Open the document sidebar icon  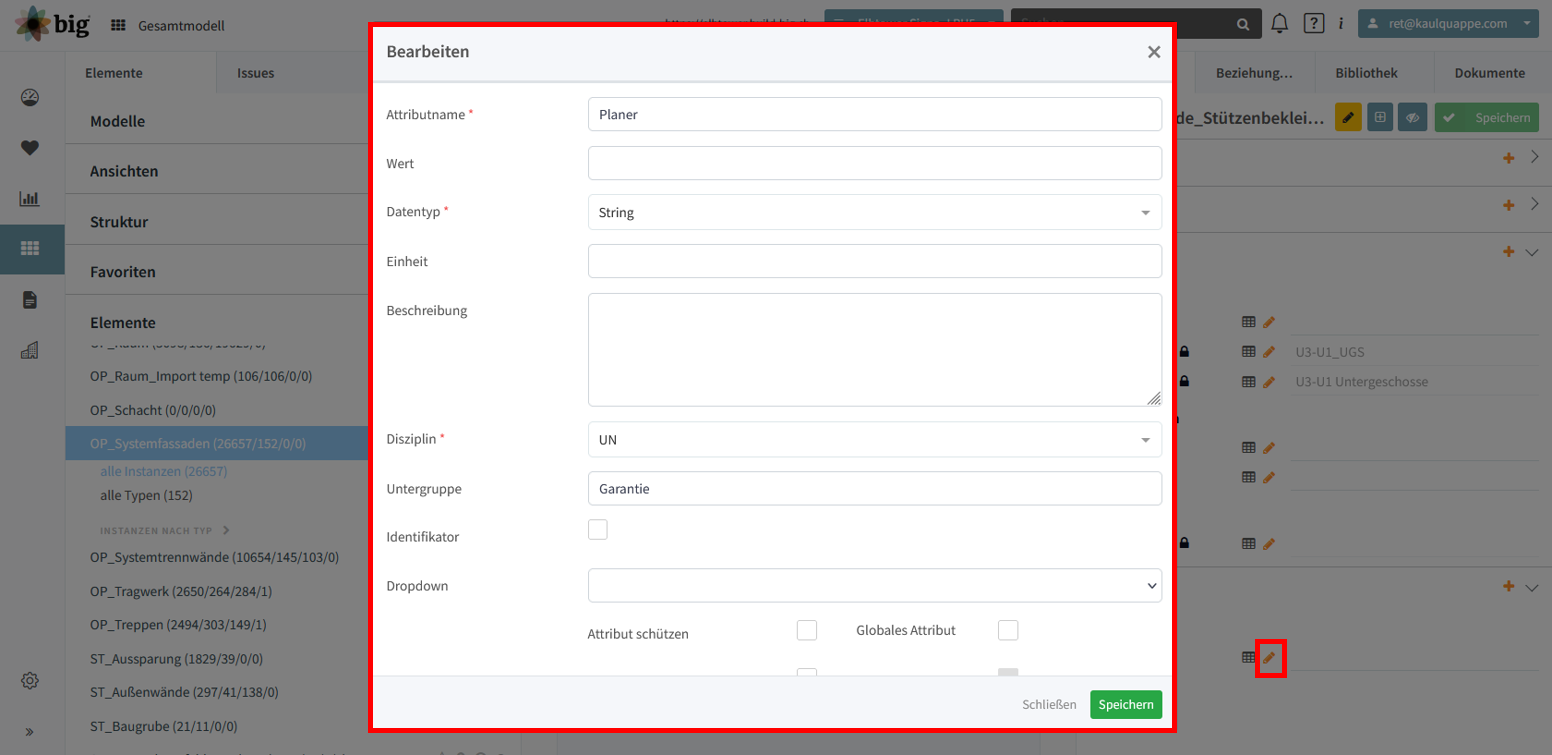point(30,300)
